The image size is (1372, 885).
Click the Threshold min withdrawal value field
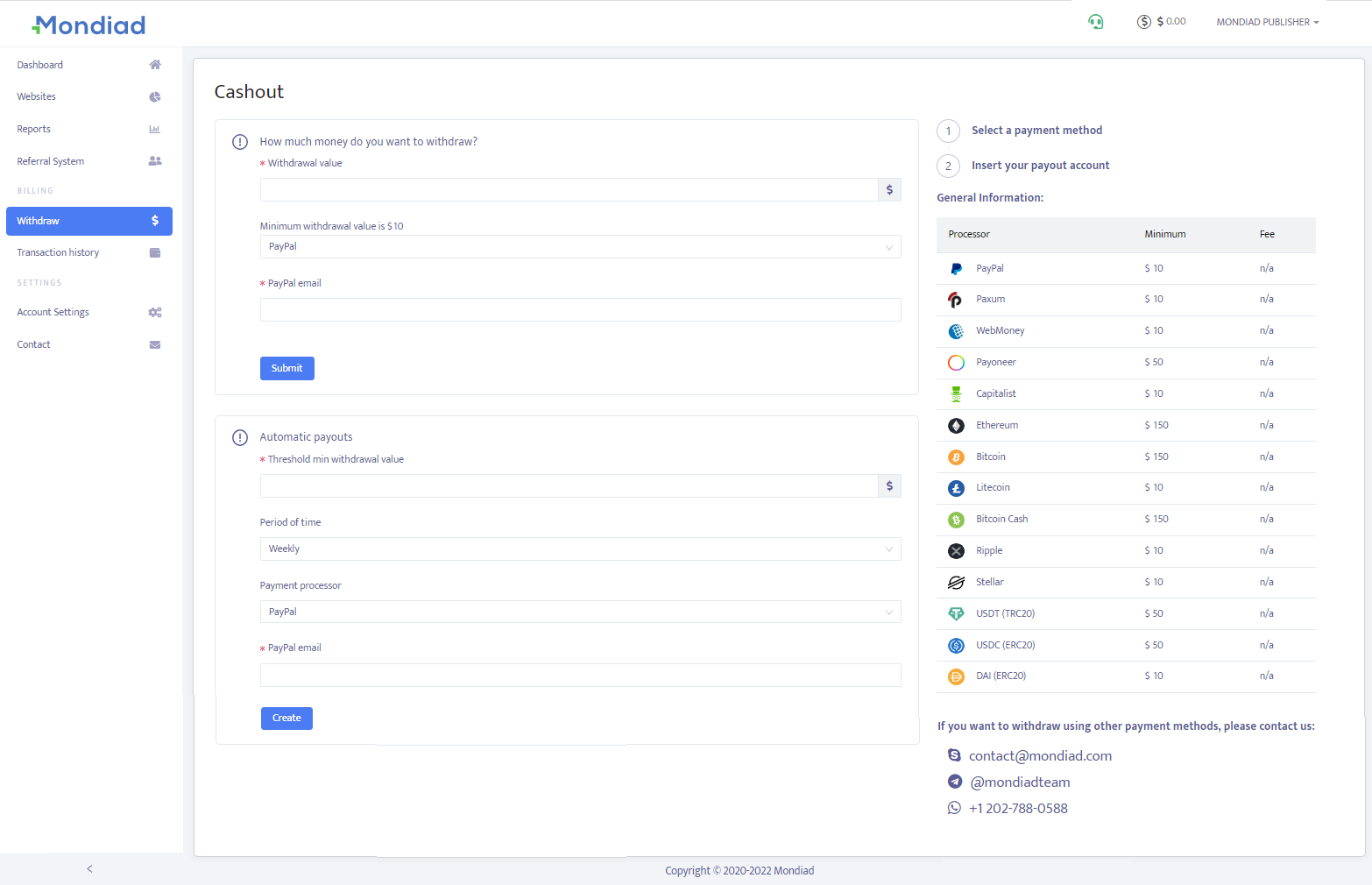click(569, 486)
